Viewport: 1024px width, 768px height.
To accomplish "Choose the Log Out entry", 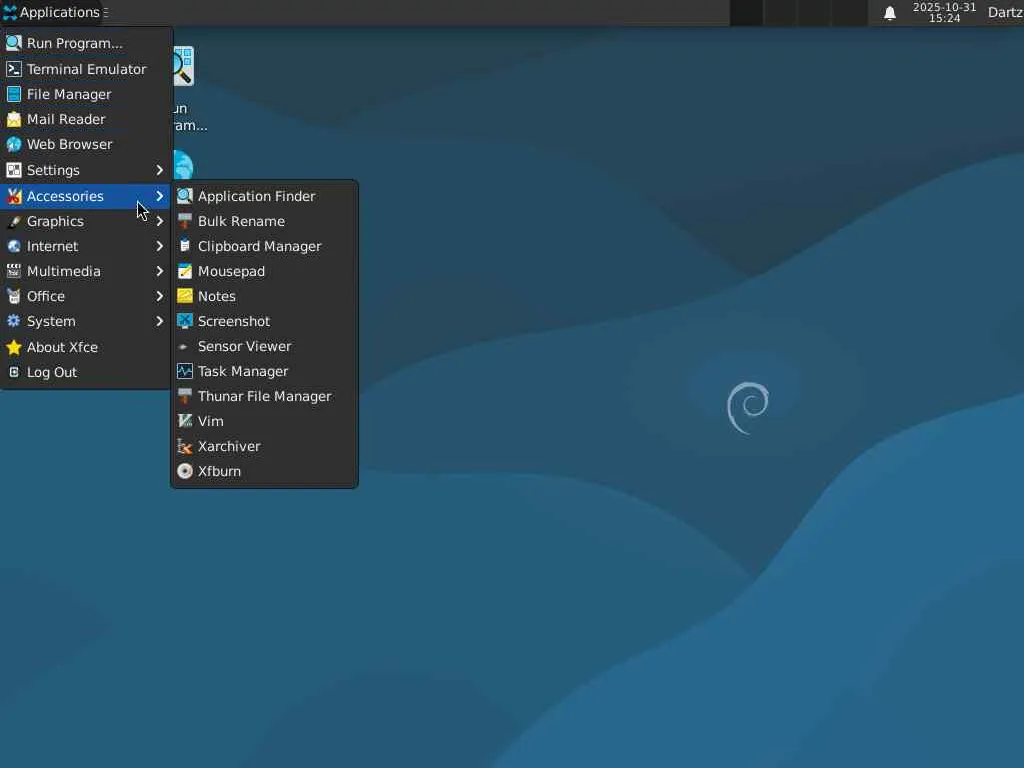I will tap(86, 372).
